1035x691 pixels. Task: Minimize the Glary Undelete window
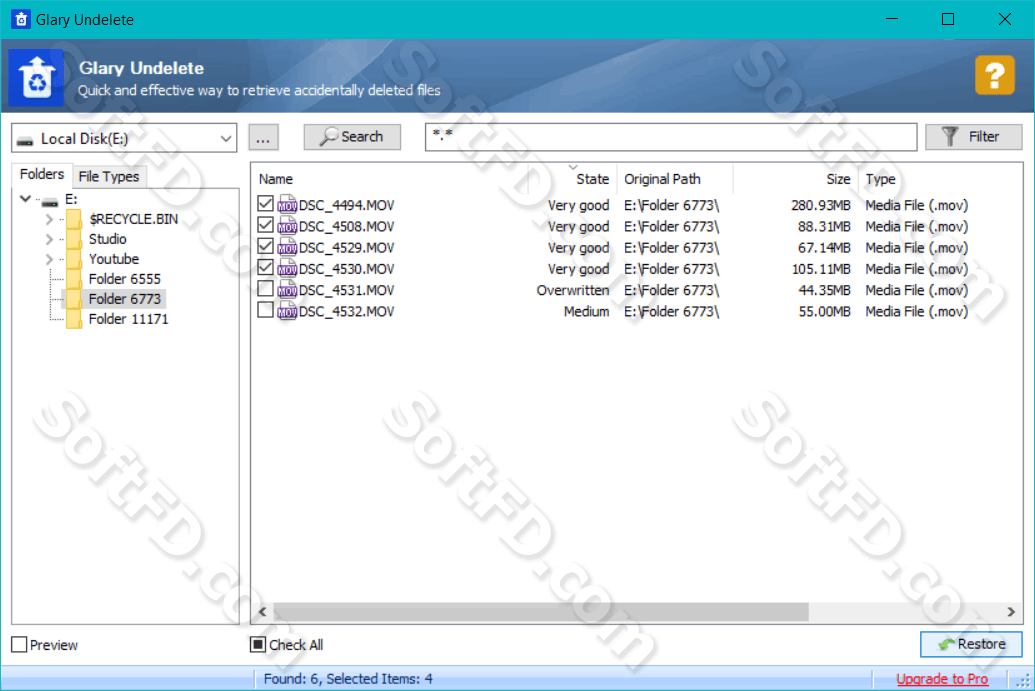click(892, 19)
